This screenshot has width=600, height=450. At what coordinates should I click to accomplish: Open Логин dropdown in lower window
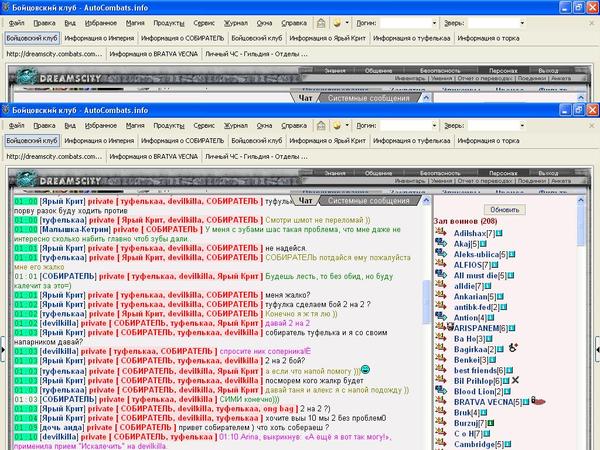(x=434, y=126)
